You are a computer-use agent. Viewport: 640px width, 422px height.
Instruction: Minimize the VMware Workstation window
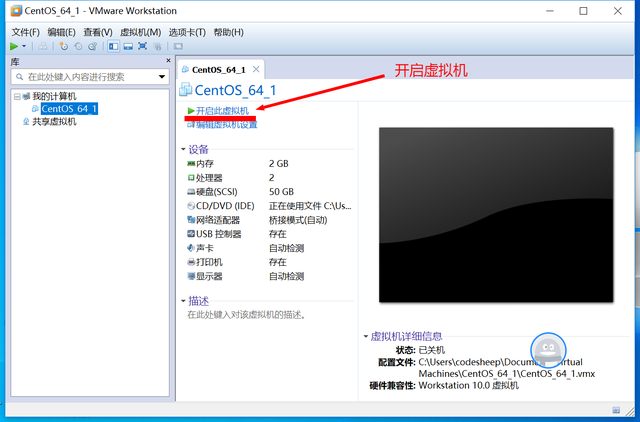[x=550, y=11]
